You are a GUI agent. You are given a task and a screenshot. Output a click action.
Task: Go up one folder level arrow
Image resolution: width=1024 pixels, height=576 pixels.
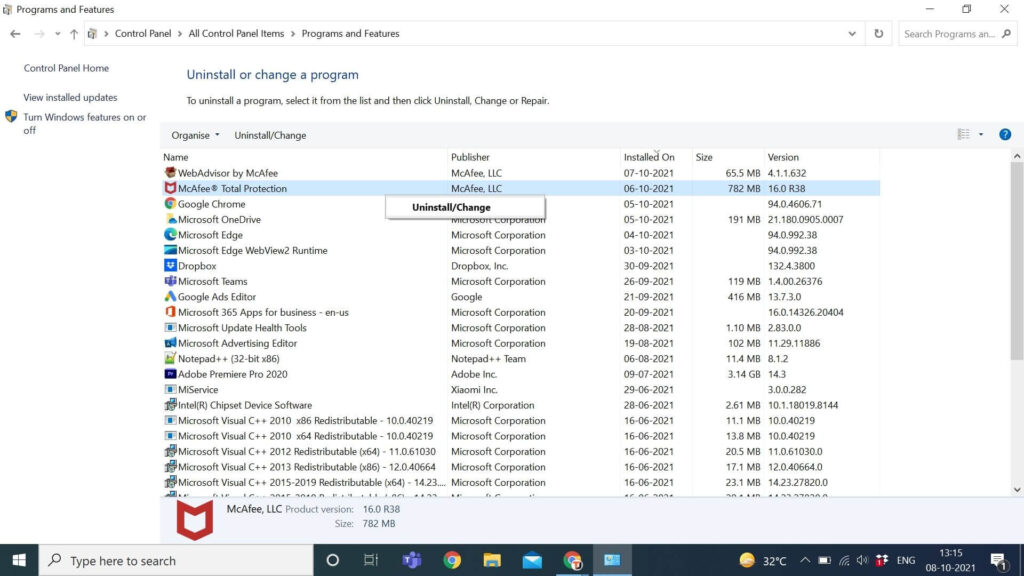(74, 34)
